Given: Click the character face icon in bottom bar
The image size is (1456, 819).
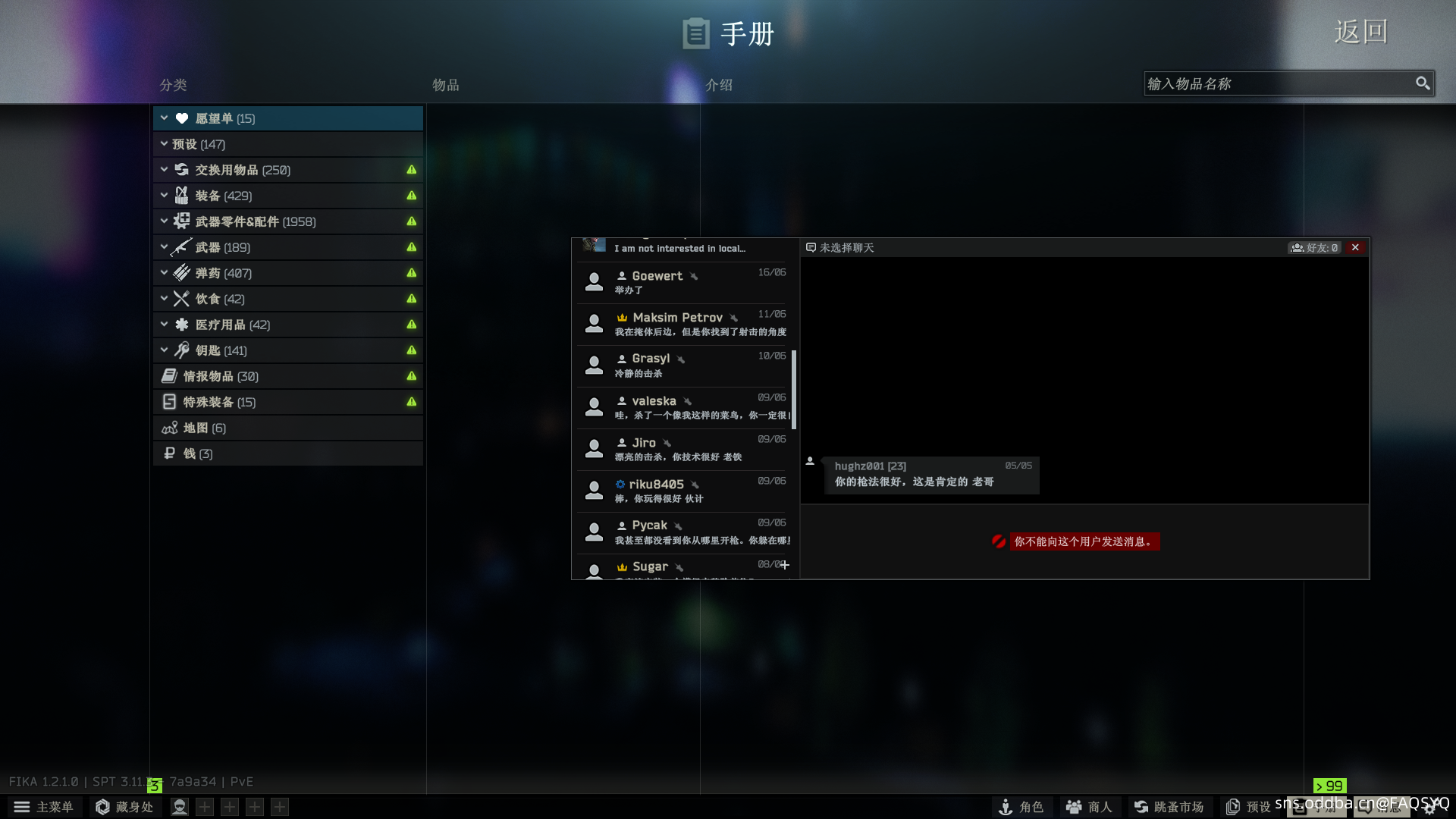Looking at the screenshot, I should click(180, 807).
